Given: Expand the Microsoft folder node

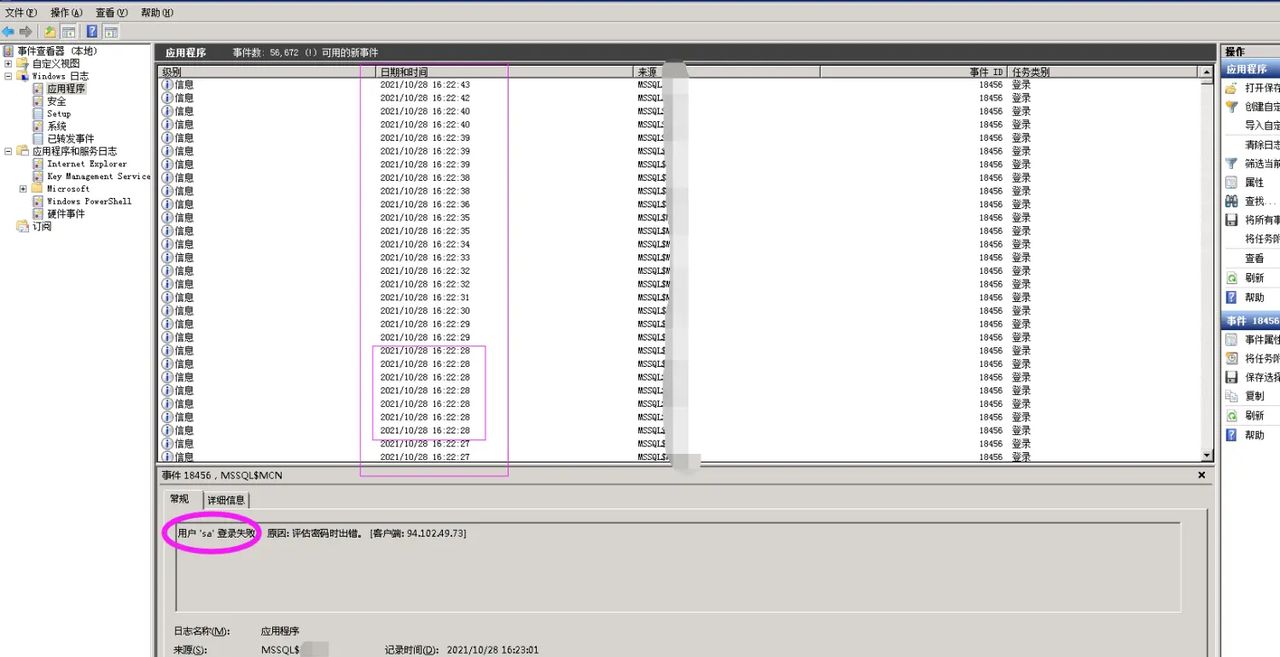Looking at the screenshot, I should click(23, 189).
